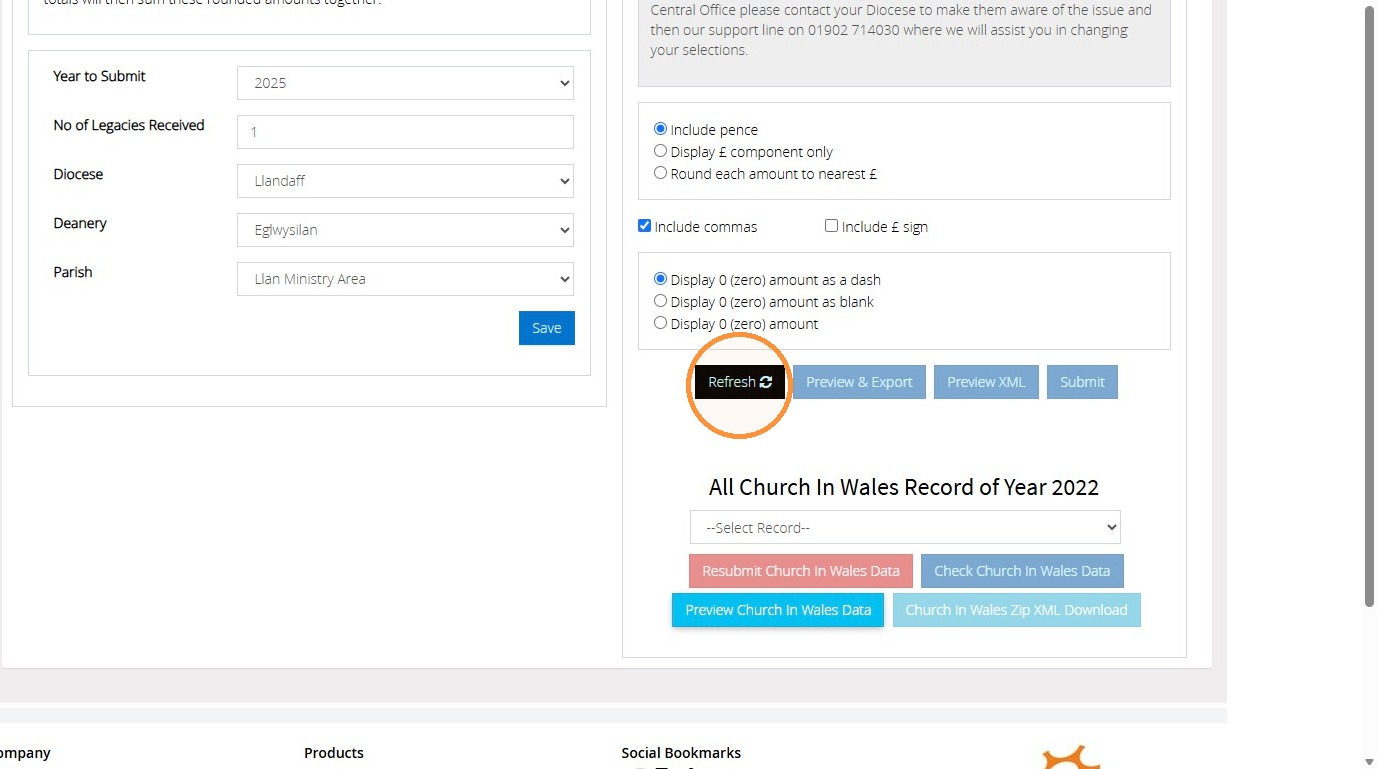
Task: Enable the Include £ sign checkbox
Action: point(831,226)
